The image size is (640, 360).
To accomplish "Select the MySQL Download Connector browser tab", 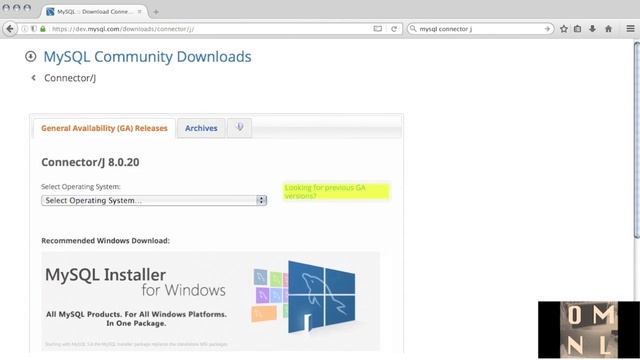I will point(94,11).
